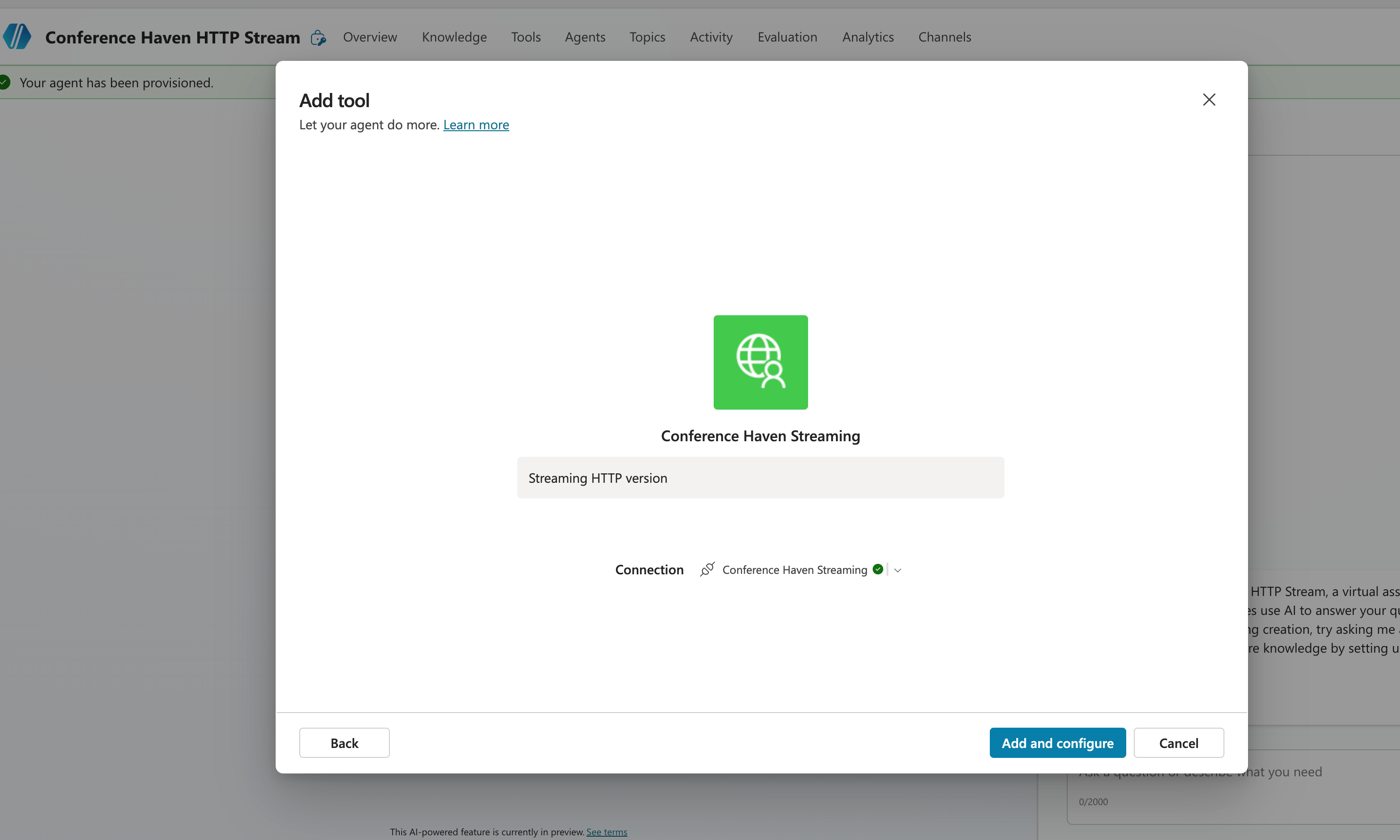The width and height of the screenshot is (1400, 840).
Task: Switch to the Overview tab
Action: click(370, 36)
